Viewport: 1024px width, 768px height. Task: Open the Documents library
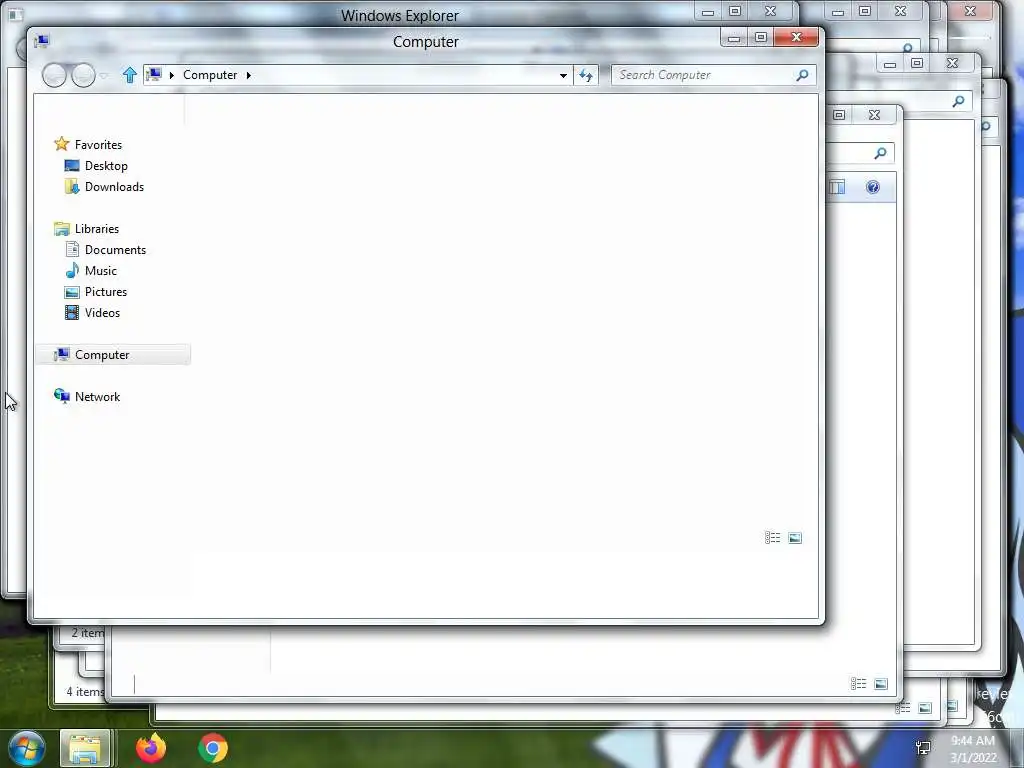115,249
